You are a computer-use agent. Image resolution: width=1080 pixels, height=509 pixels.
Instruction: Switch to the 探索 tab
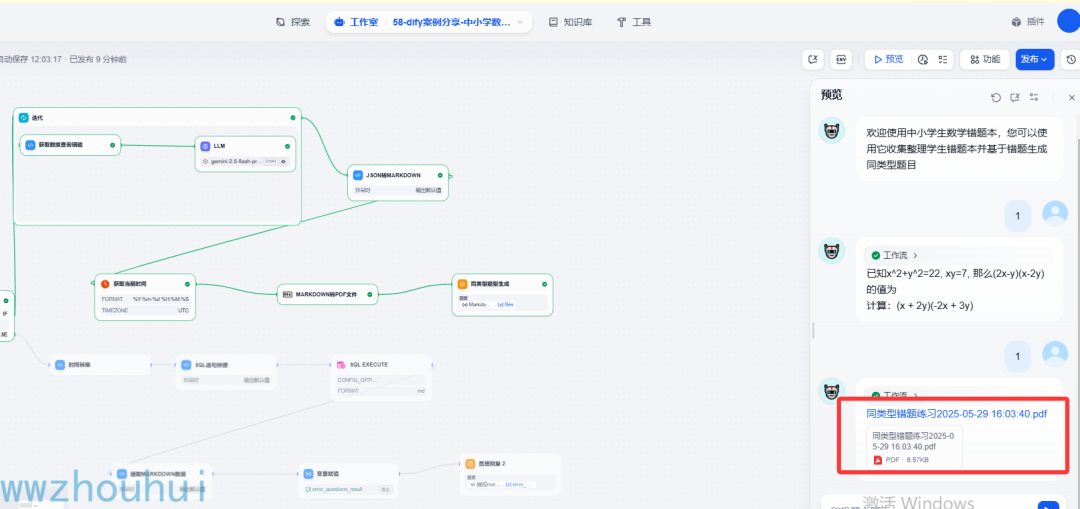coord(293,22)
